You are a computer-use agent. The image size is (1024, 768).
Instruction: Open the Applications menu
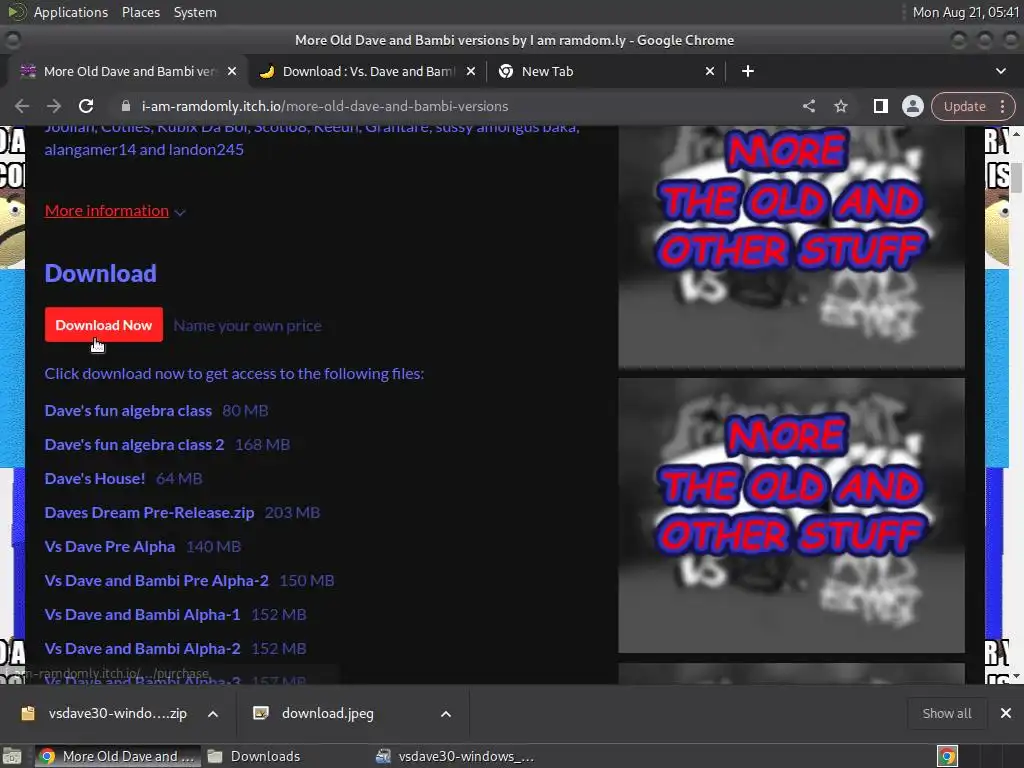(x=71, y=12)
